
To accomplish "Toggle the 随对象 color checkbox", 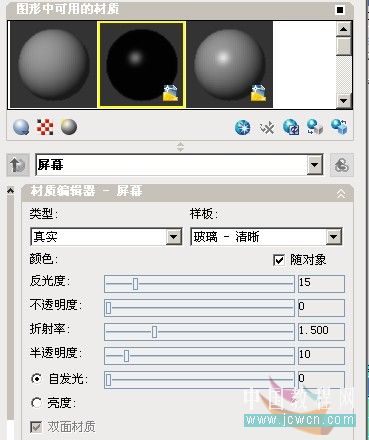I will point(279,260).
